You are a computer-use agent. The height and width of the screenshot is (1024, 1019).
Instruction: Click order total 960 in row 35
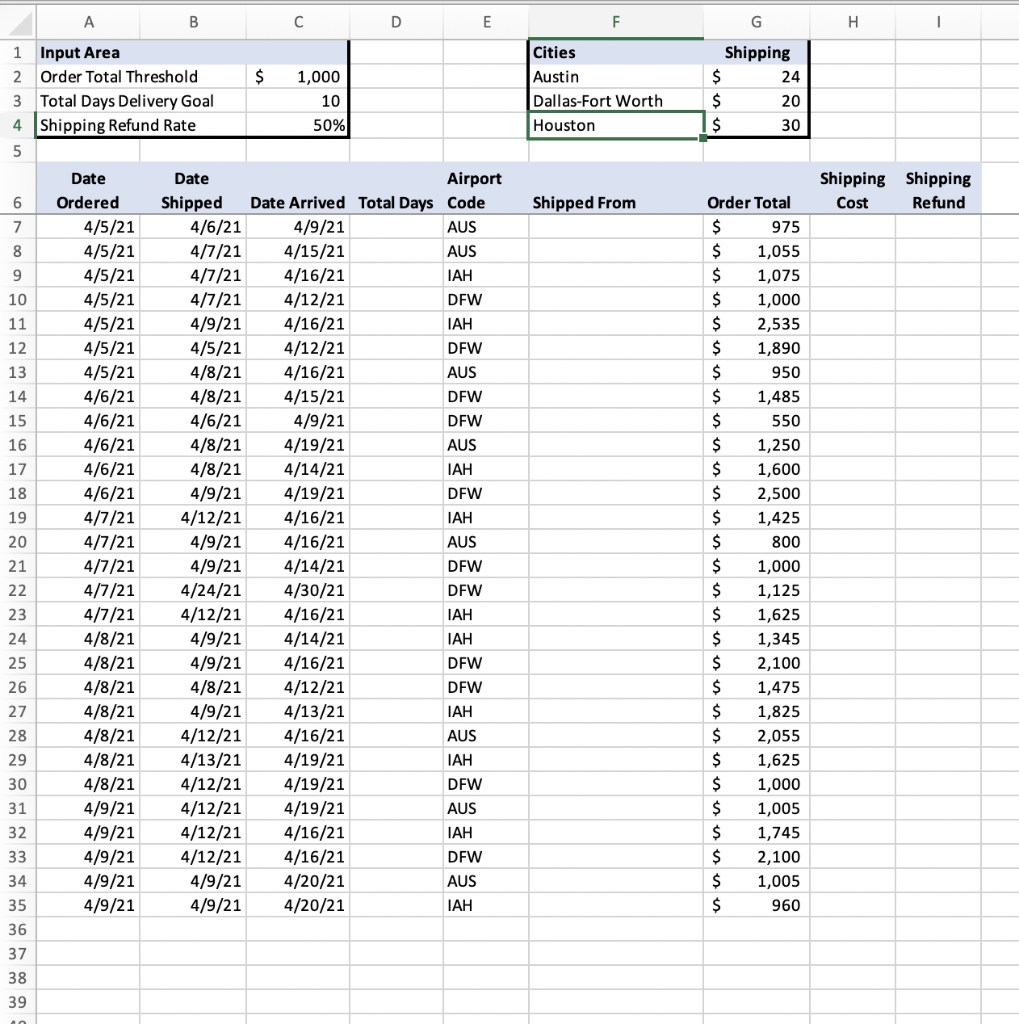[x=756, y=905]
